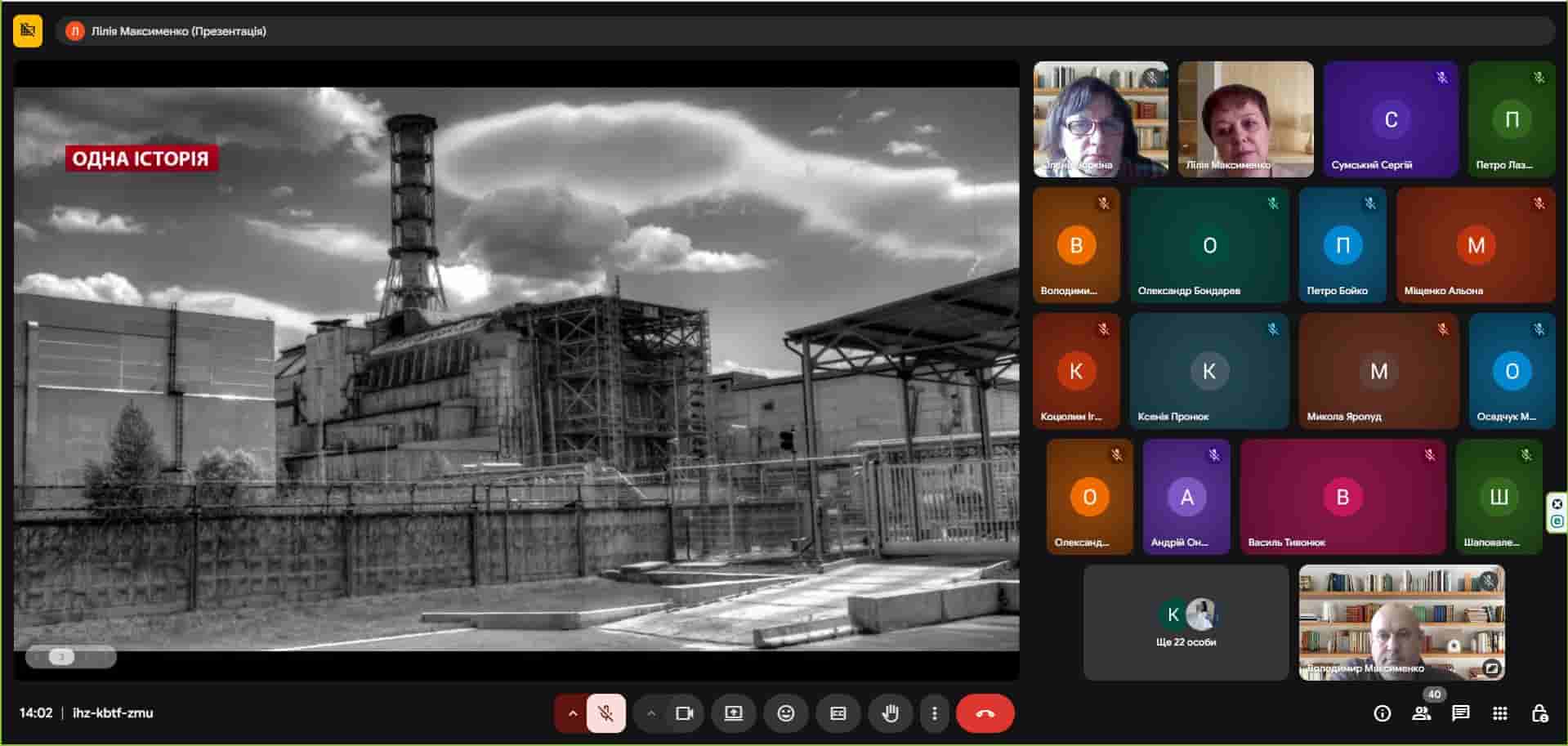Expand video settings arrow beside camera
Image resolution: width=1568 pixels, height=746 pixels.
(x=650, y=713)
